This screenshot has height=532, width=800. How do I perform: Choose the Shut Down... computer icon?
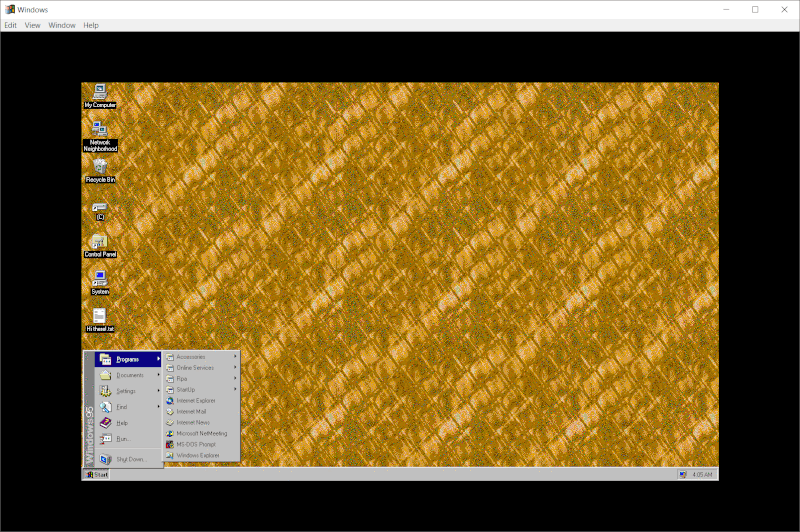pos(106,459)
